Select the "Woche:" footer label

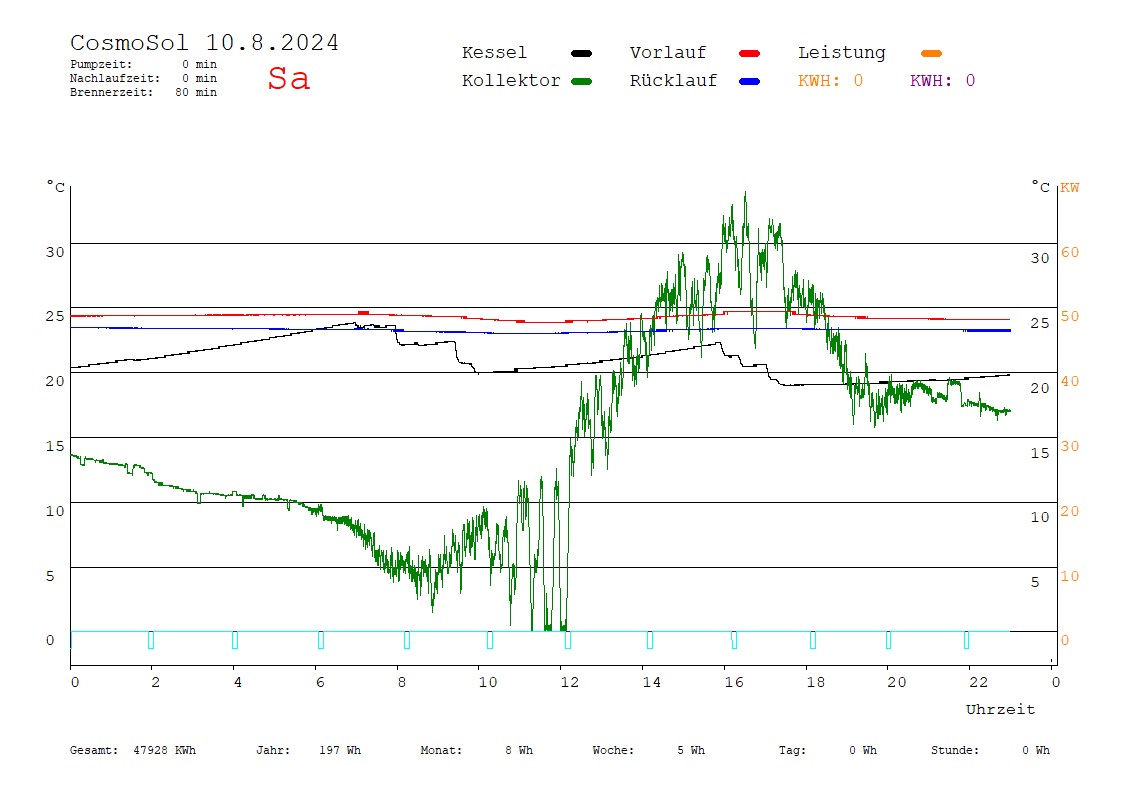[614, 750]
